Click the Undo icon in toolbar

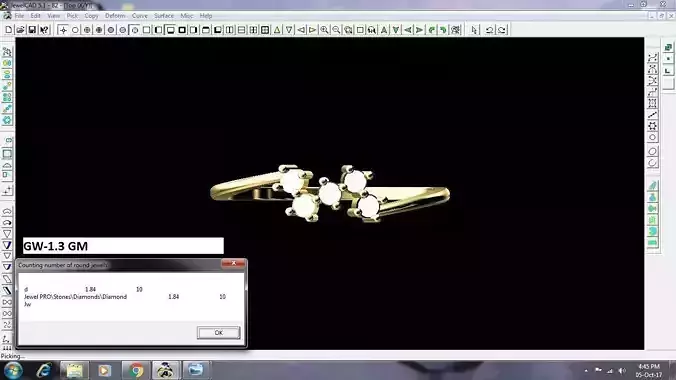click(x=489, y=30)
